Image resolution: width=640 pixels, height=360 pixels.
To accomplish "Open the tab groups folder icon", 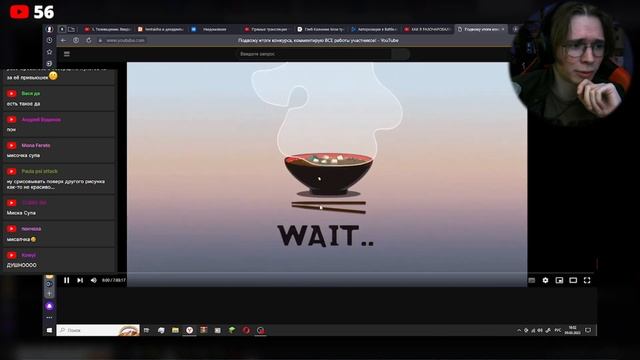I will [71, 29].
